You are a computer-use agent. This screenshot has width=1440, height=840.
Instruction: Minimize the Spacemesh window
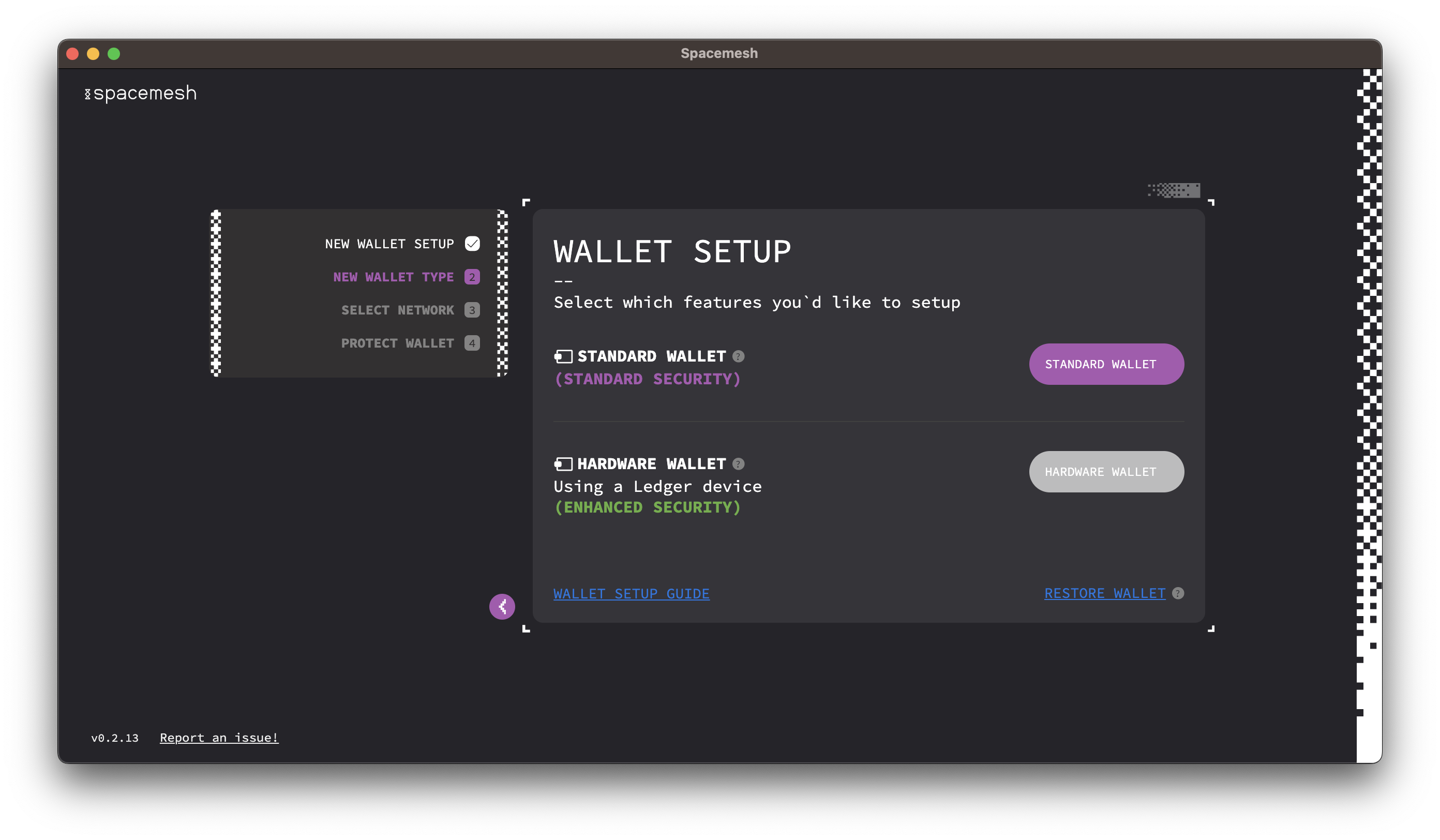click(93, 54)
